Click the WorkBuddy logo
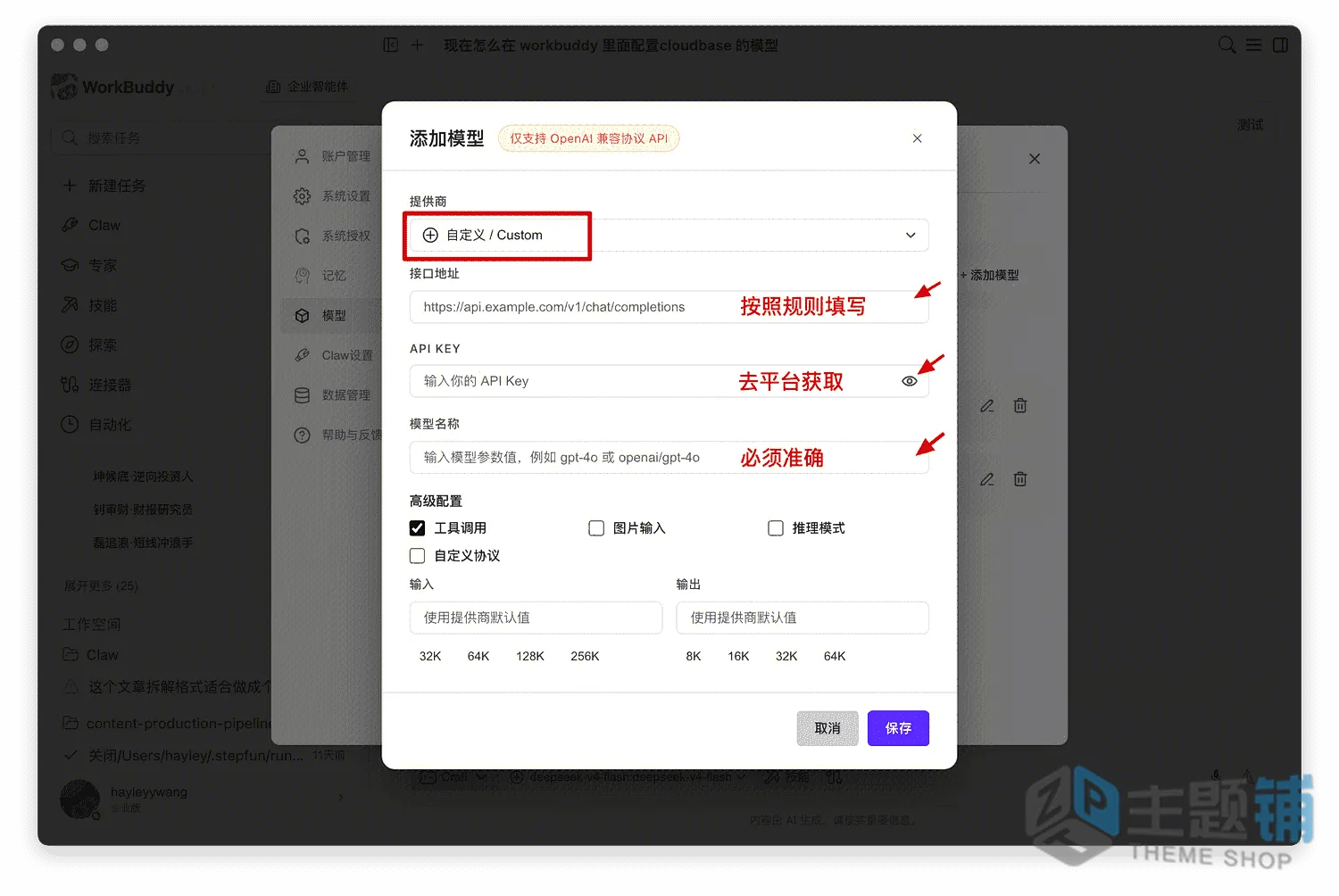The width and height of the screenshot is (1339, 896). point(112,87)
